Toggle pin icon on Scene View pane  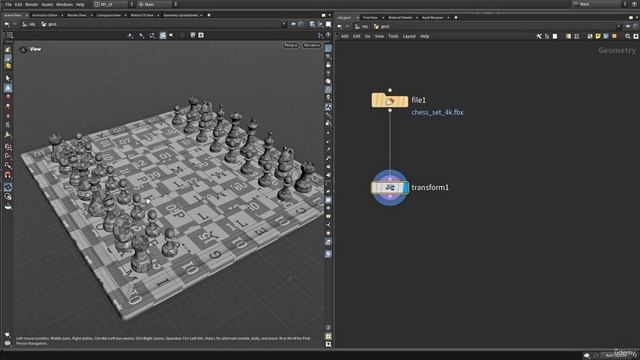coord(293,24)
